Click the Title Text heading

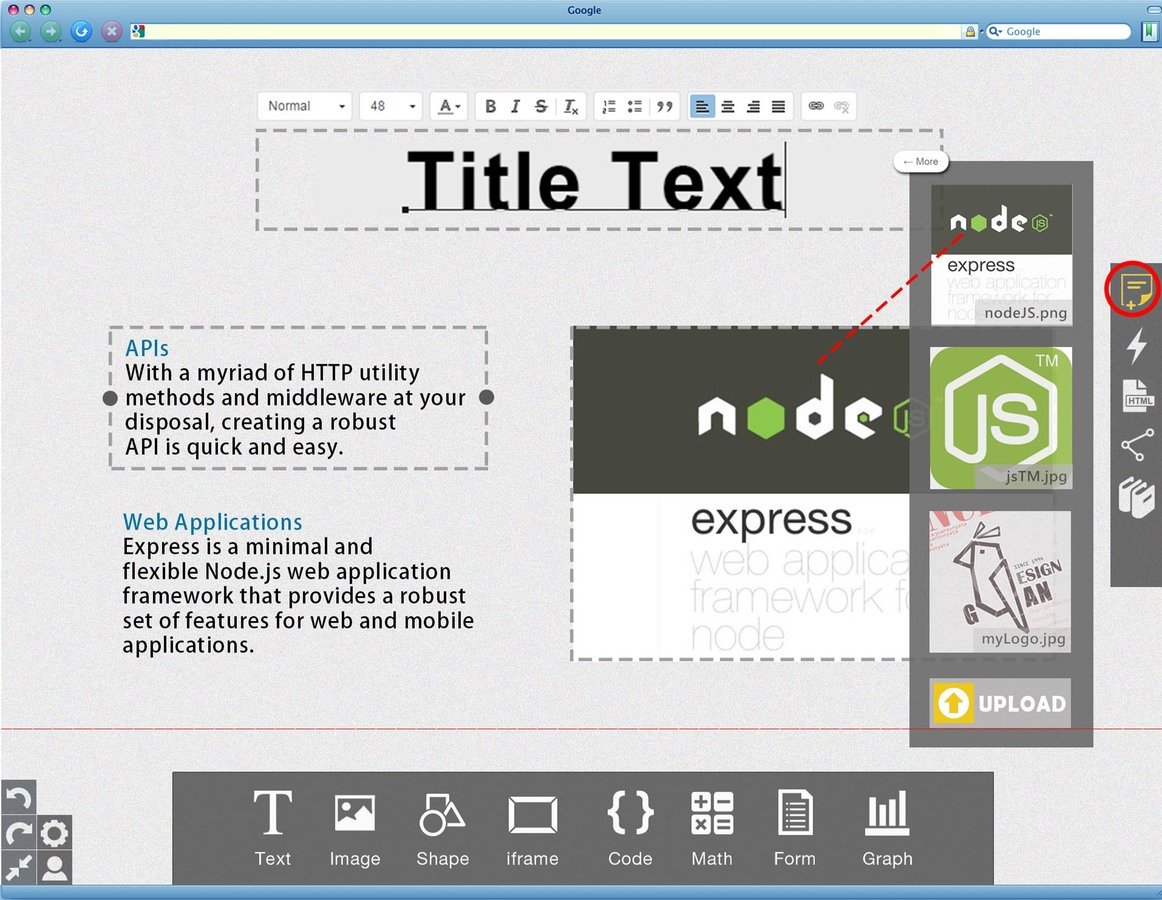(595, 180)
